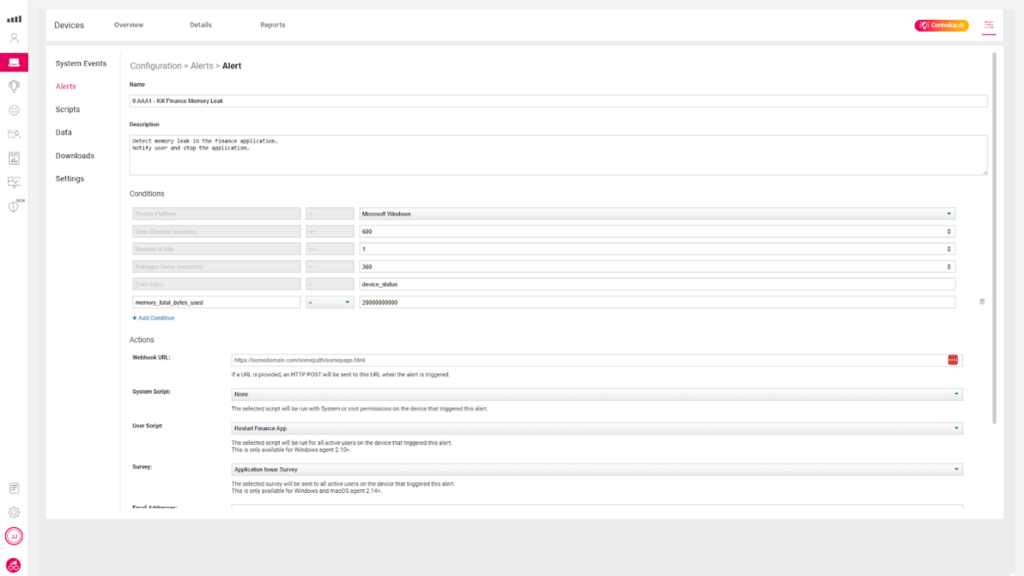The width and height of the screenshot is (1024, 576).
Task: Open the device search sidebar icon
Action: tap(13, 134)
